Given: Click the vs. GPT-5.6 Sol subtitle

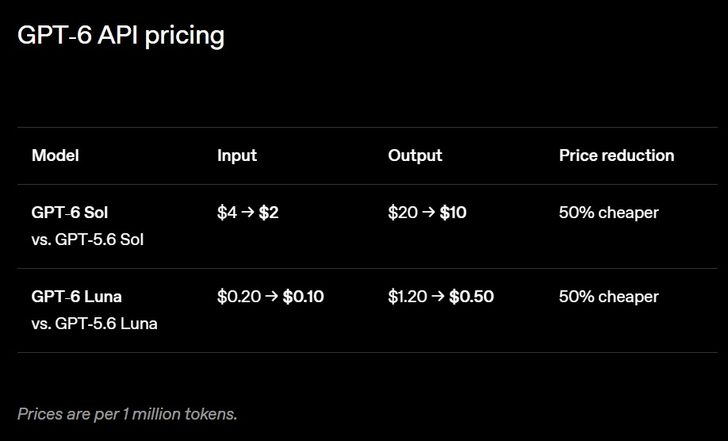Looking at the screenshot, I should tap(87, 240).
